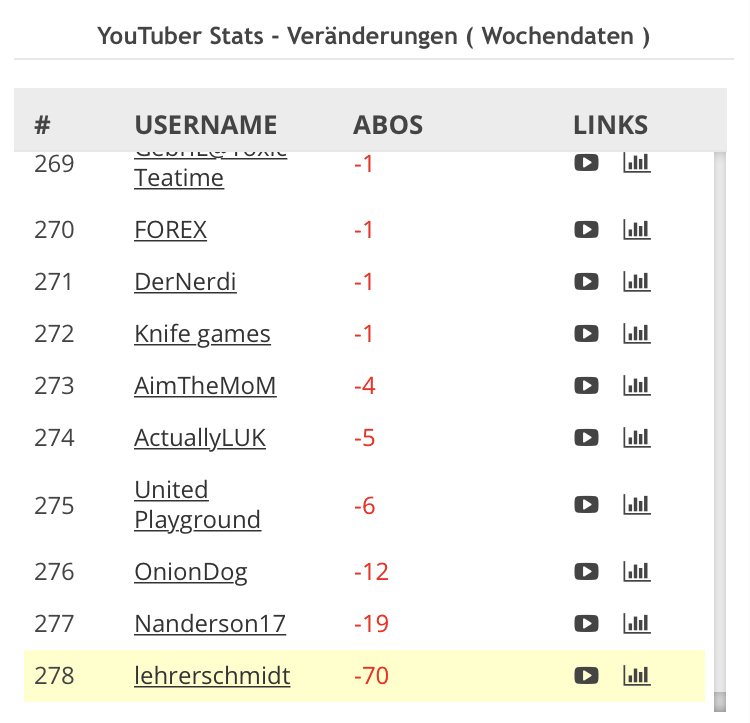Viewport: 750px width, 723px height.
Task: Sort by USERNAME column header
Action: pos(205,125)
